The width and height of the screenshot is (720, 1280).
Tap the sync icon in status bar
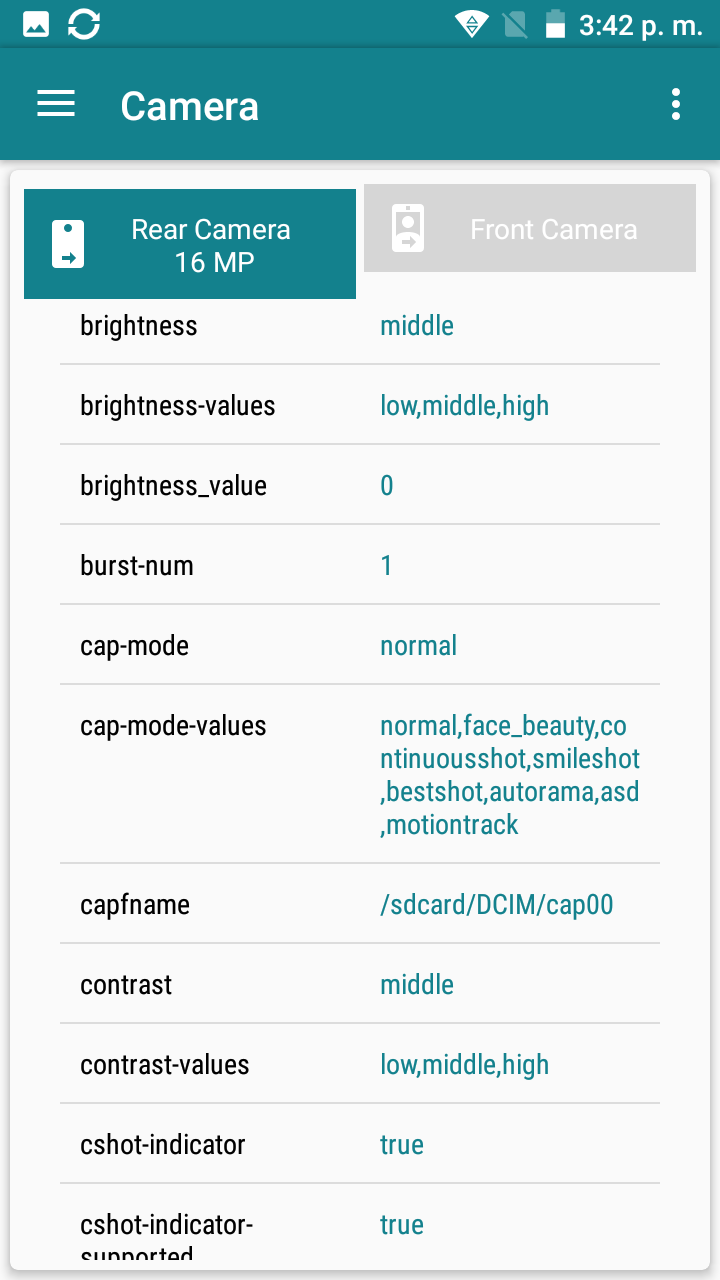pyautogui.click(x=84, y=25)
